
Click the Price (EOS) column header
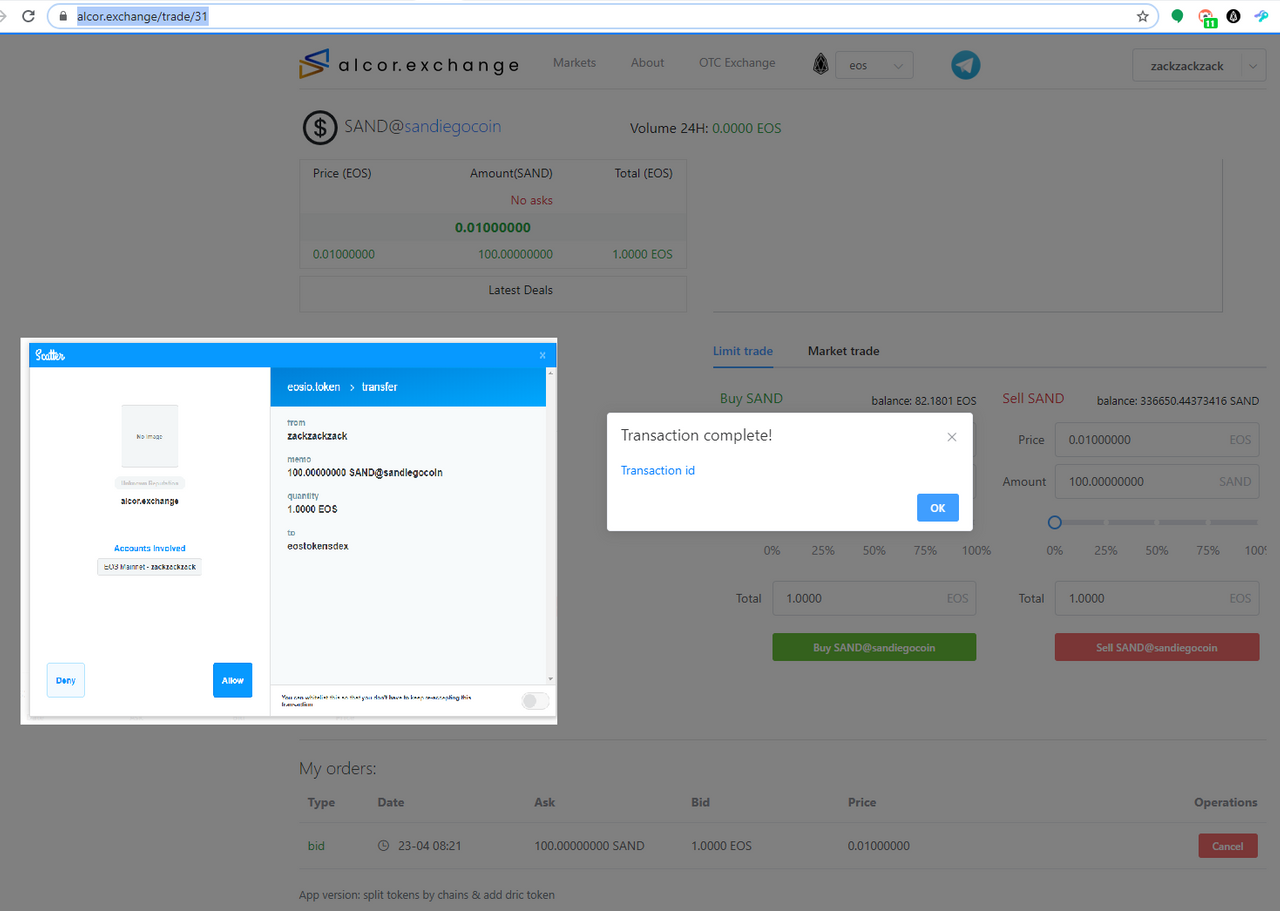point(342,173)
